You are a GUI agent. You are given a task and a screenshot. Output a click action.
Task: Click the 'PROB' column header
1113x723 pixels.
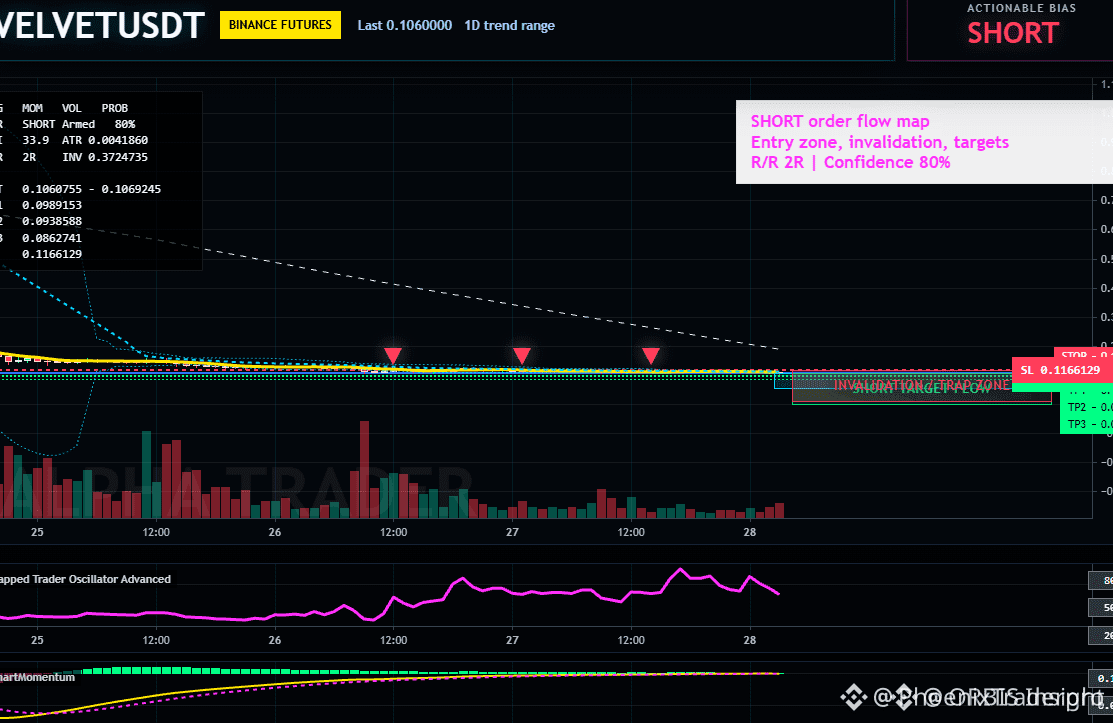click(115, 108)
